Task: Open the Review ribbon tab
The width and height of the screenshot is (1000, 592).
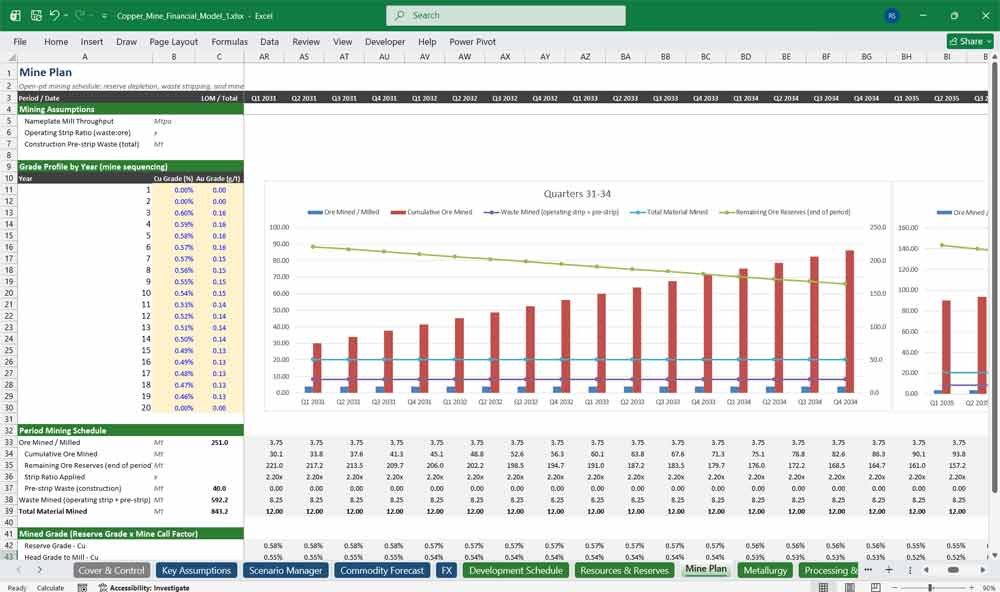Action: [306, 41]
